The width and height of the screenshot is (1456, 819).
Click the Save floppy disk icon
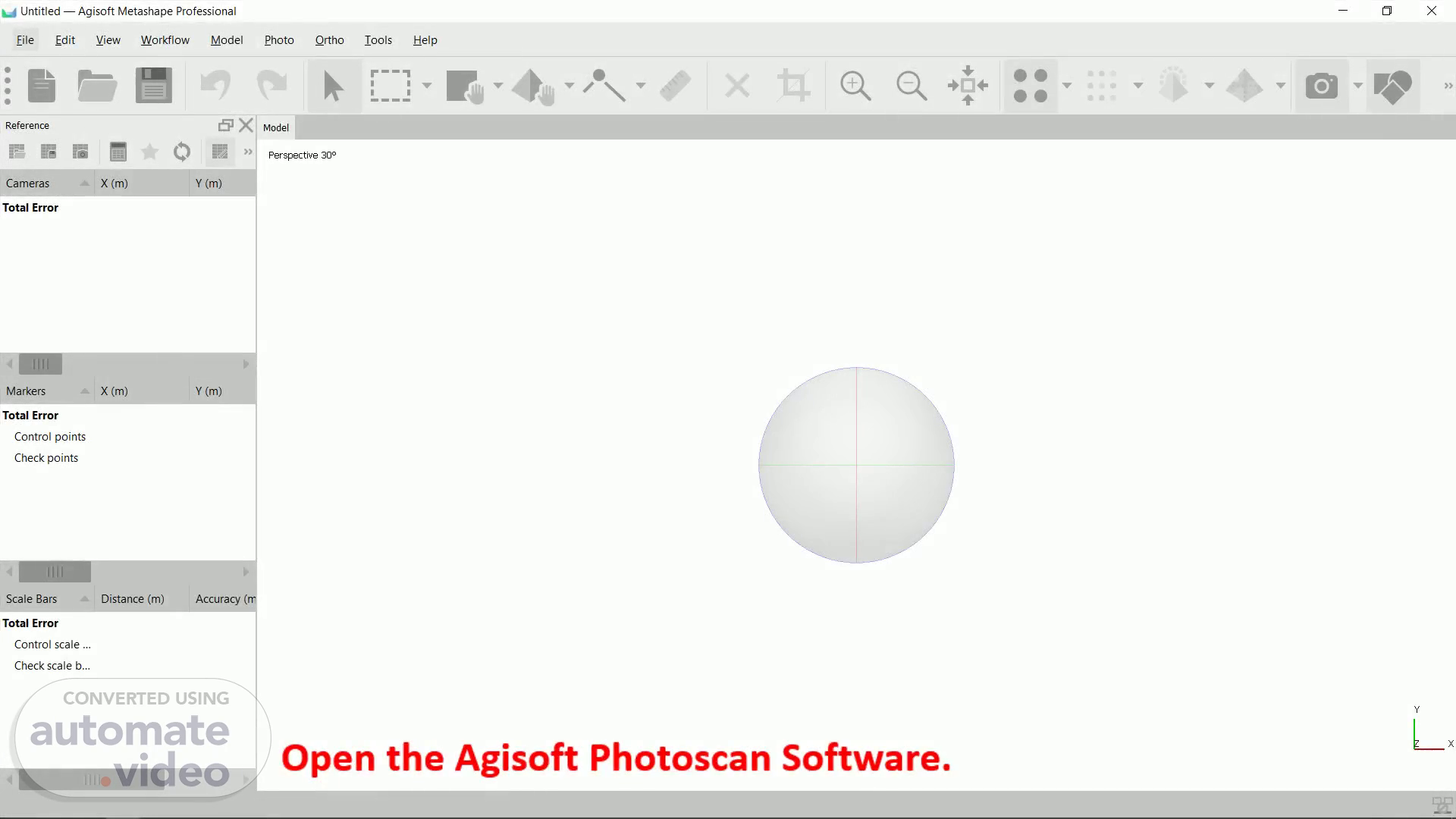154,86
